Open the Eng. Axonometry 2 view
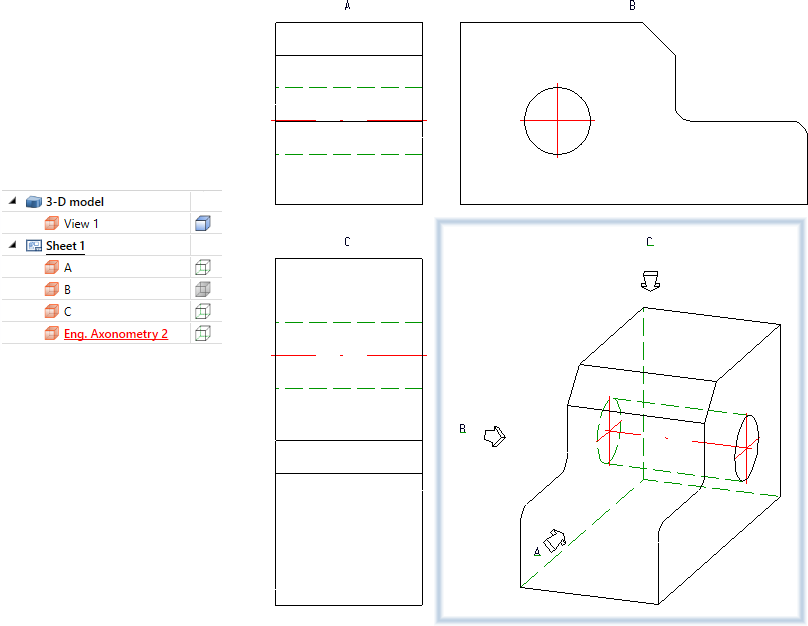808x626 pixels. [x=116, y=334]
